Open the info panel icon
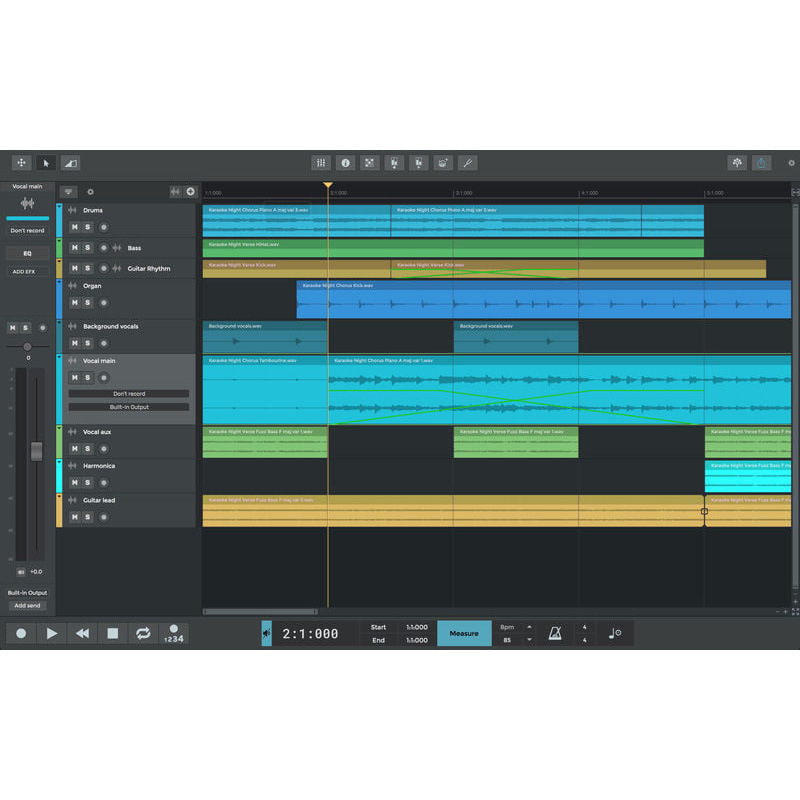This screenshot has height=800, width=800. pyautogui.click(x=345, y=163)
